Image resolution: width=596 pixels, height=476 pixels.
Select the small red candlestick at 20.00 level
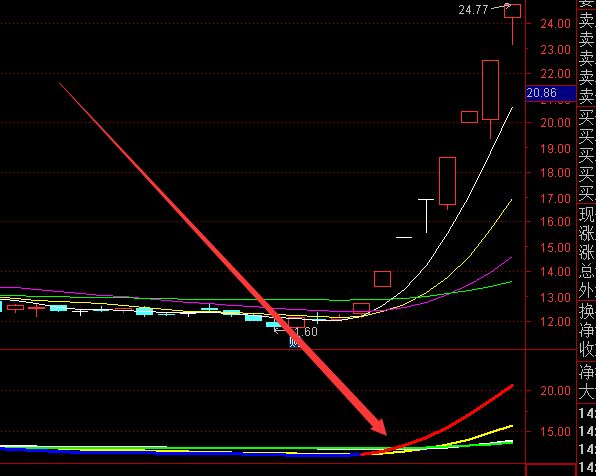469,117
